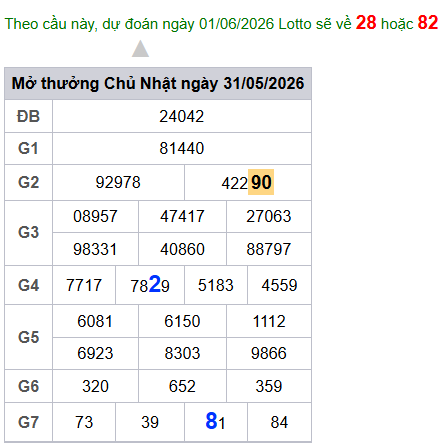Click the G4 number 4559

279,285
